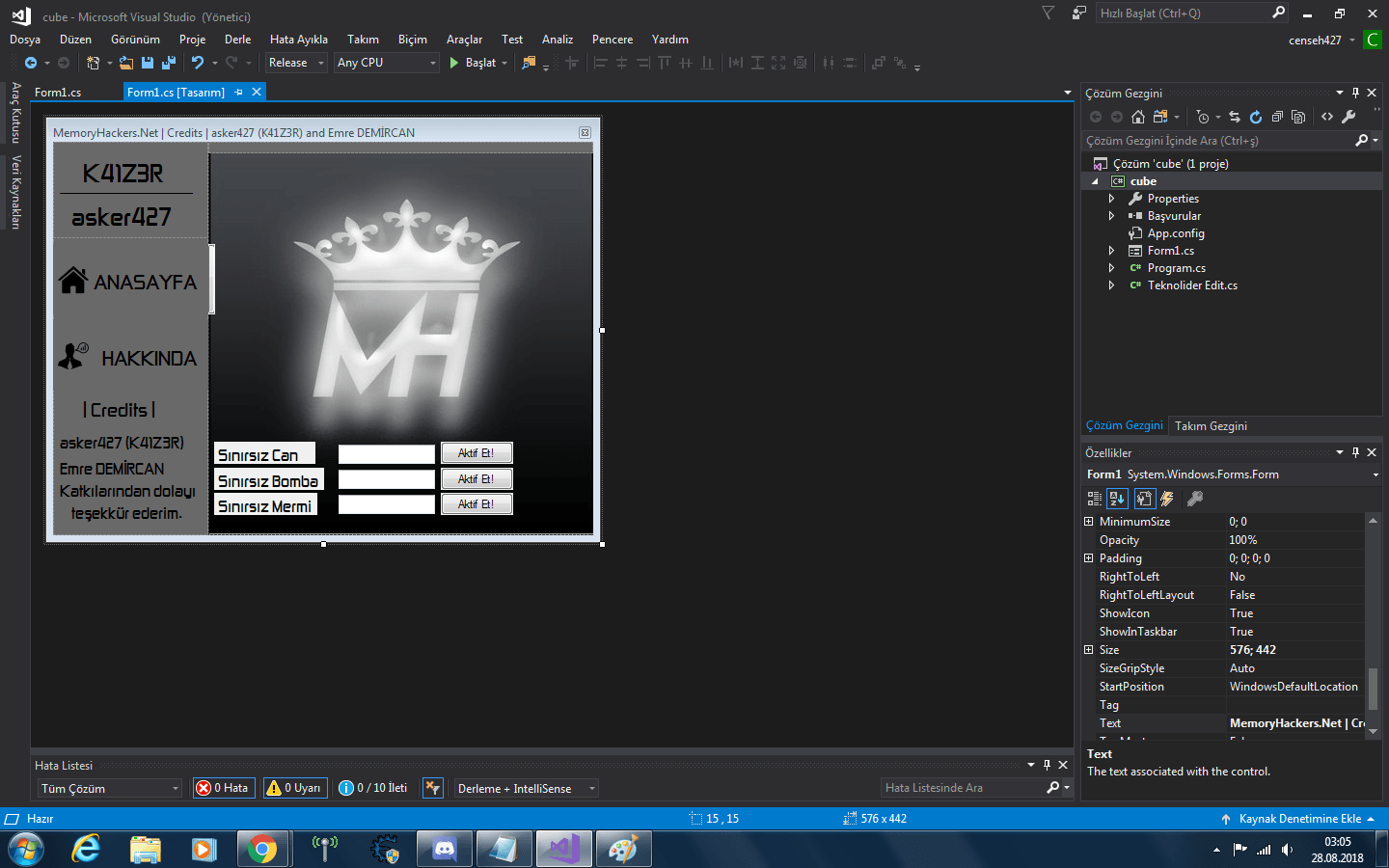Image resolution: width=1389 pixels, height=868 pixels.
Task: Click Aktif Et! button next to Sınırsız Can
Action: pos(477,453)
